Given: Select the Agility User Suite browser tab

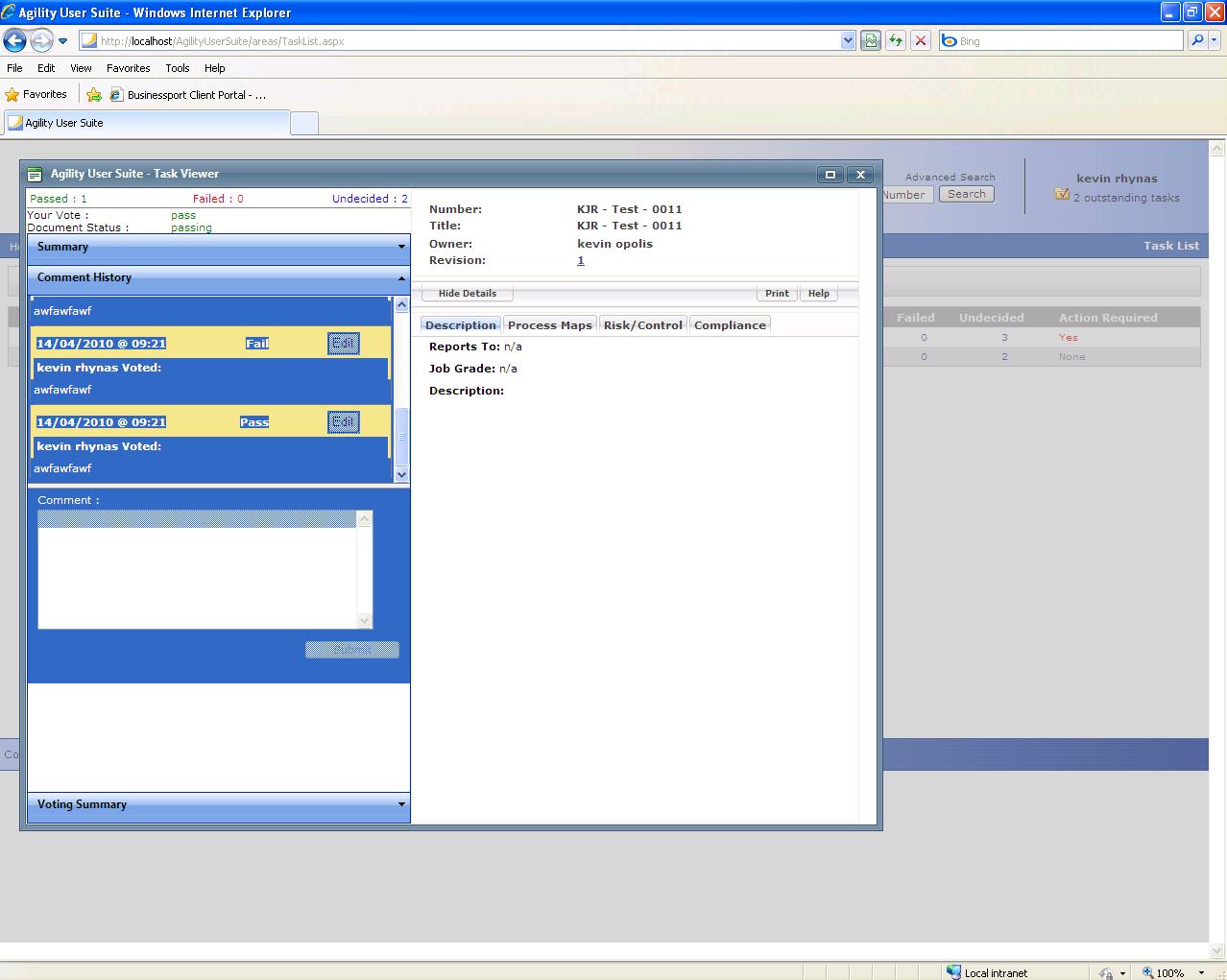Looking at the screenshot, I should click(146, 123).
